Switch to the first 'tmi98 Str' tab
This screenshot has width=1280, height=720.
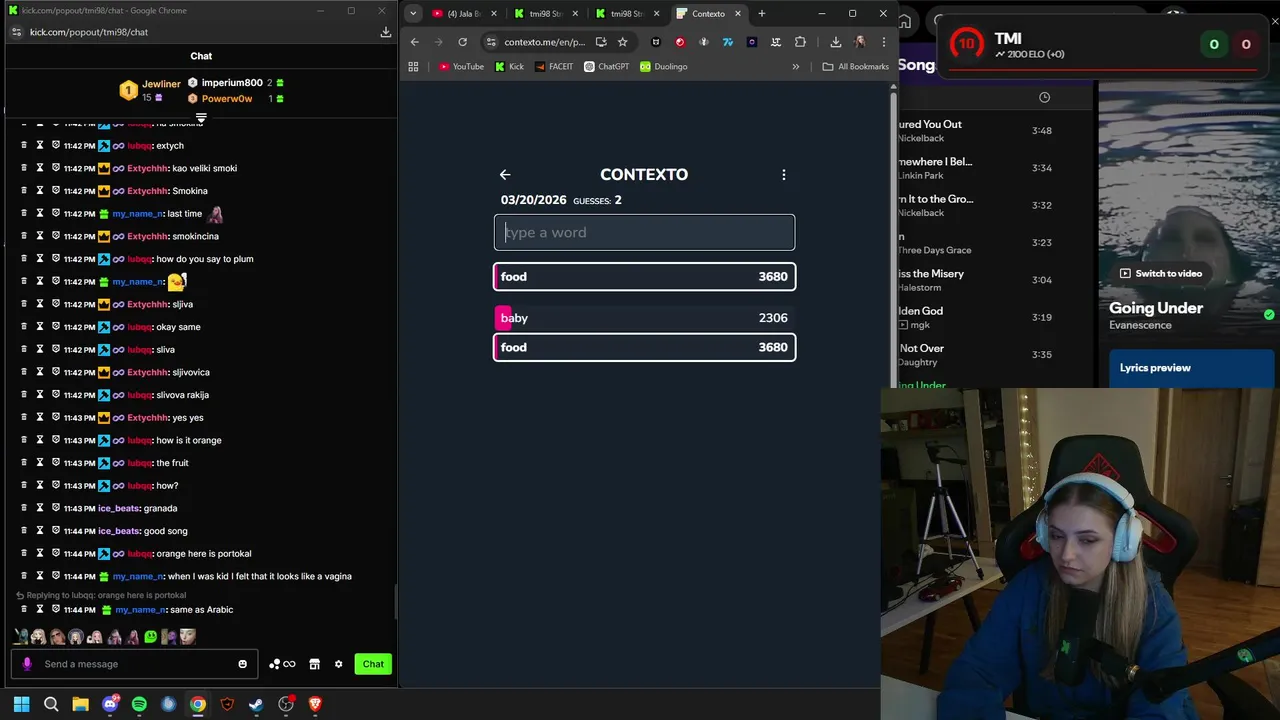tap(545, 14)
